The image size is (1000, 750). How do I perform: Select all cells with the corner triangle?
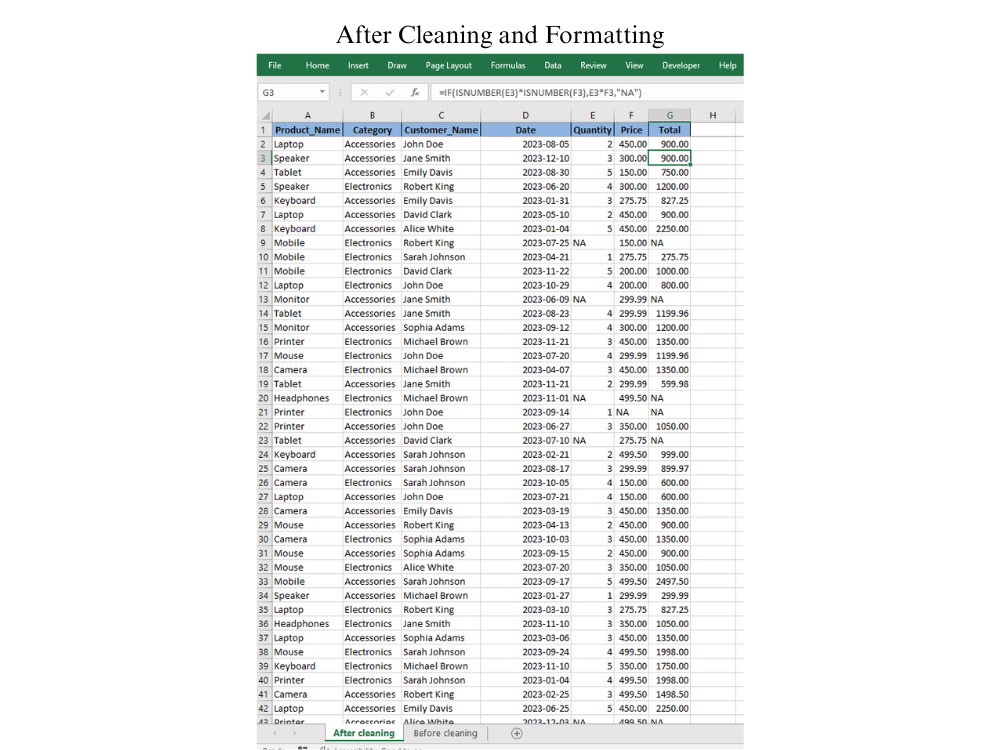click(x=265, y=115)
